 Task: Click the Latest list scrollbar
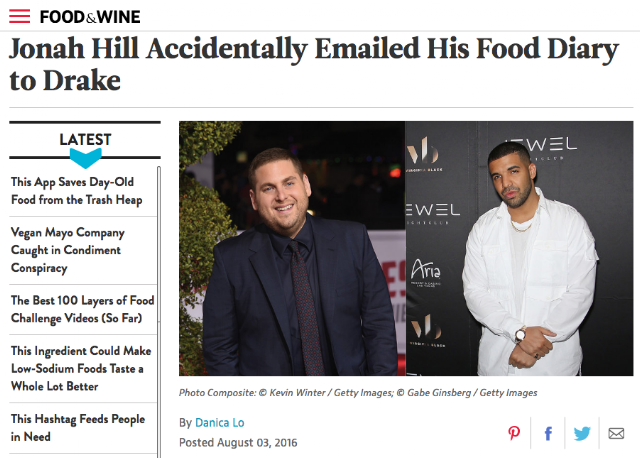point(159,312)
